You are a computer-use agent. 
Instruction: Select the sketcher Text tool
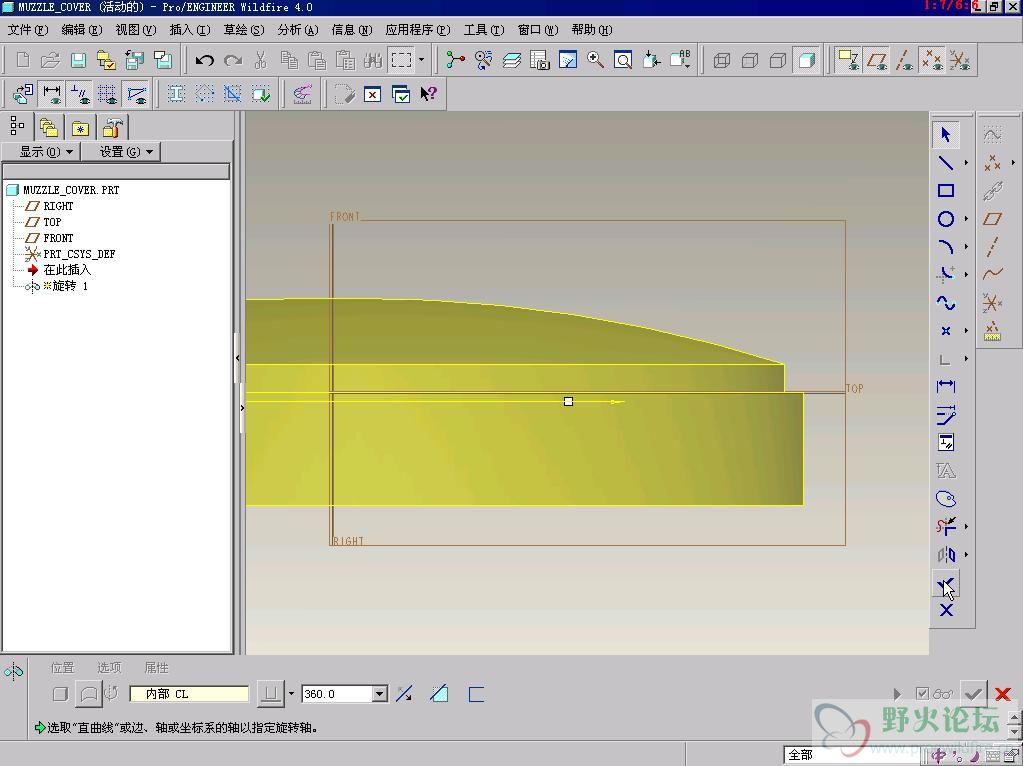click(x=945, y=470)
